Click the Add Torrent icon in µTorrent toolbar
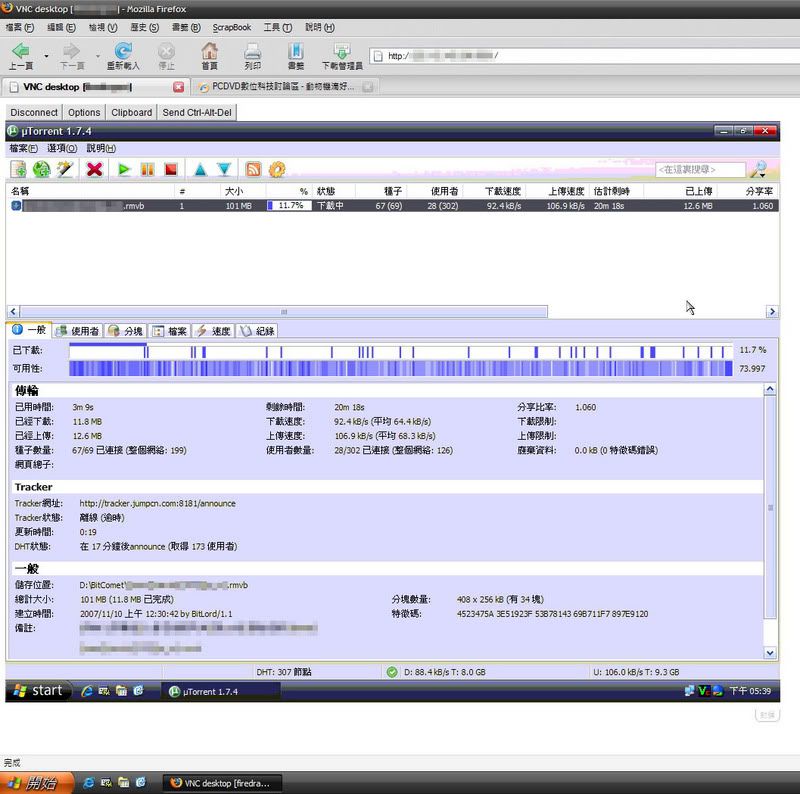800x794 pixels. 18,169
